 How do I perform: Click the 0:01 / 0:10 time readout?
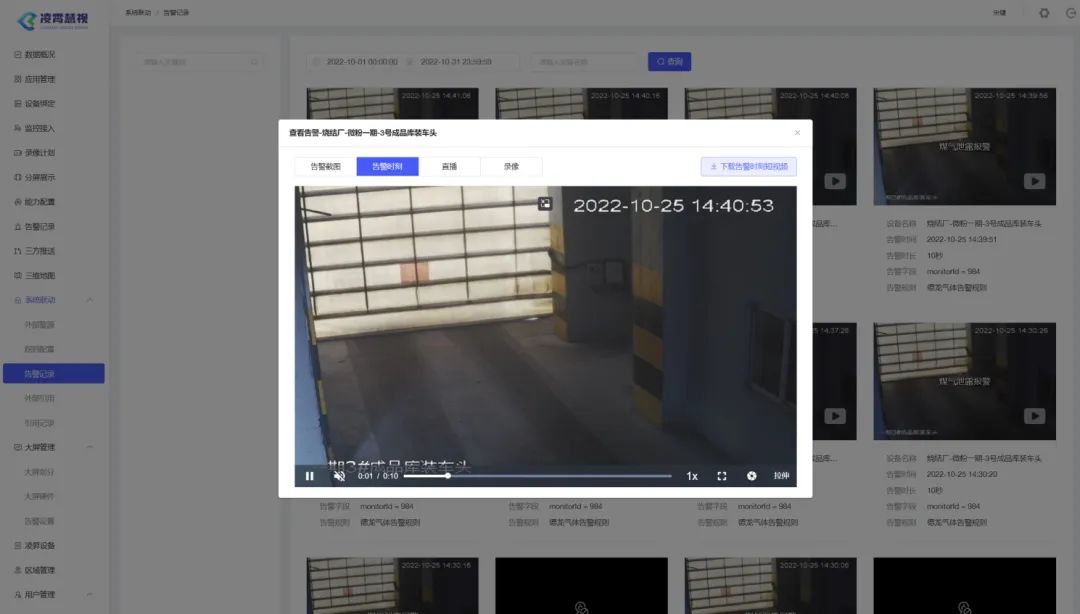tap(377, 475)
